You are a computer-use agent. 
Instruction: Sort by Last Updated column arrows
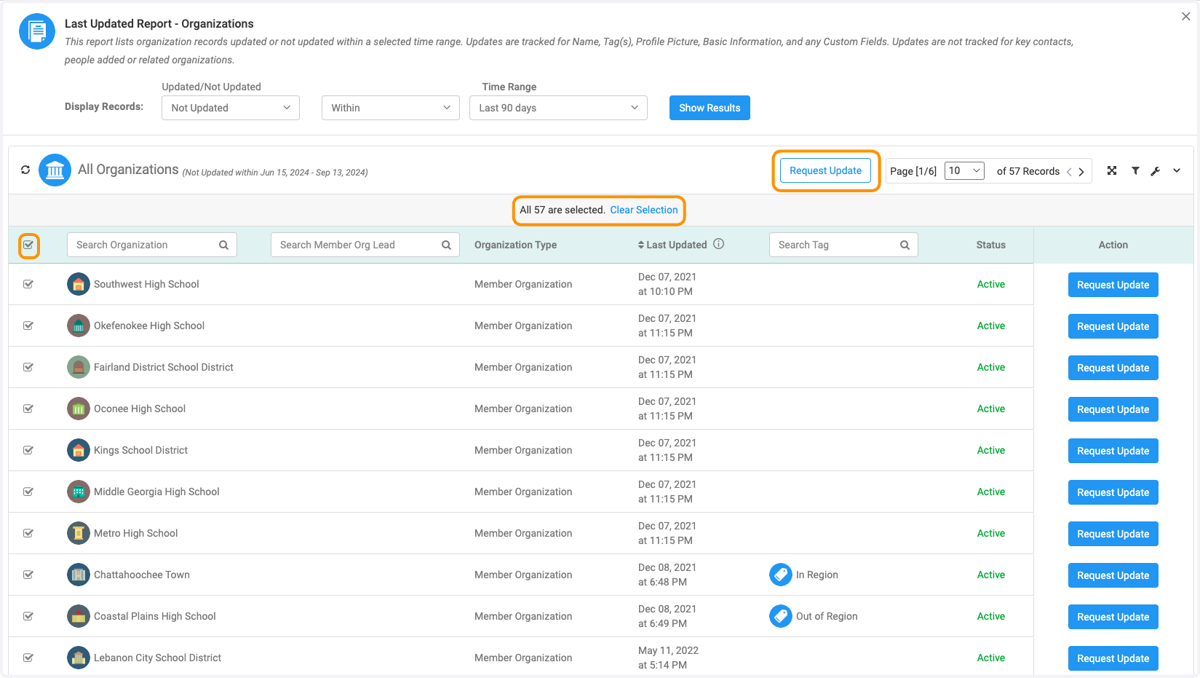coord(641,245)
